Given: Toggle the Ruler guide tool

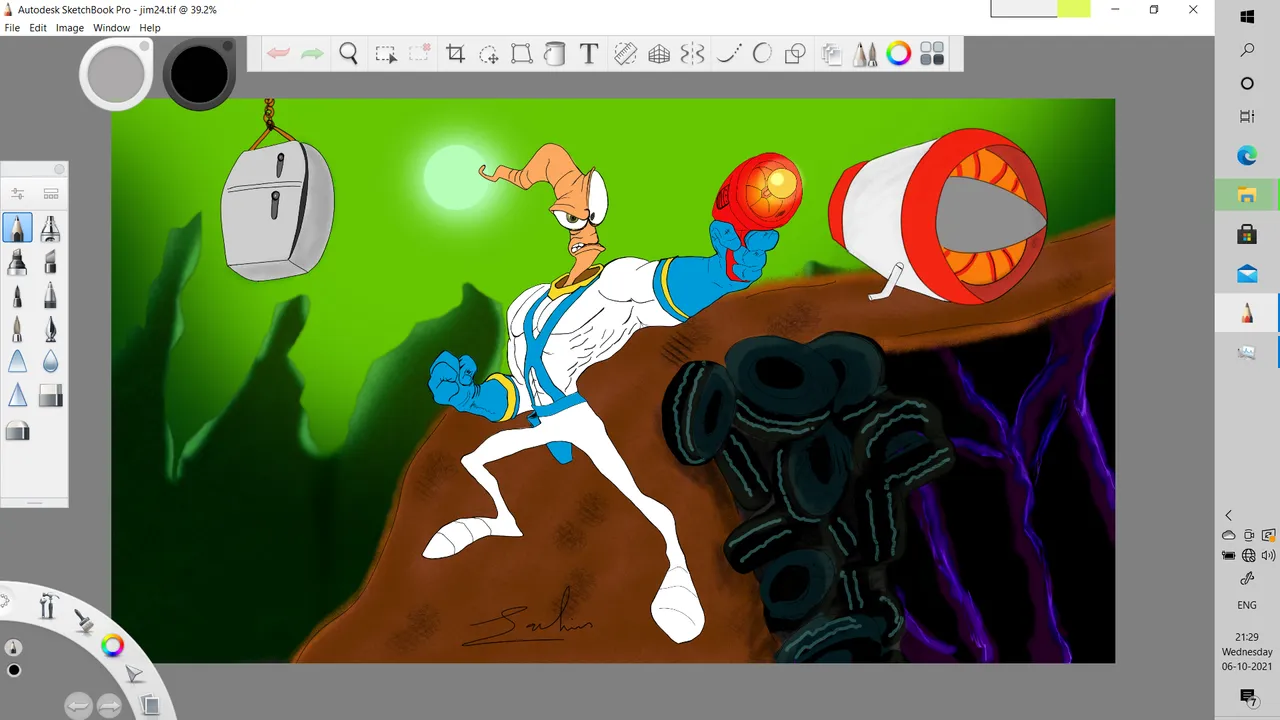Looking at the screenshot, I should coord(626,54).
